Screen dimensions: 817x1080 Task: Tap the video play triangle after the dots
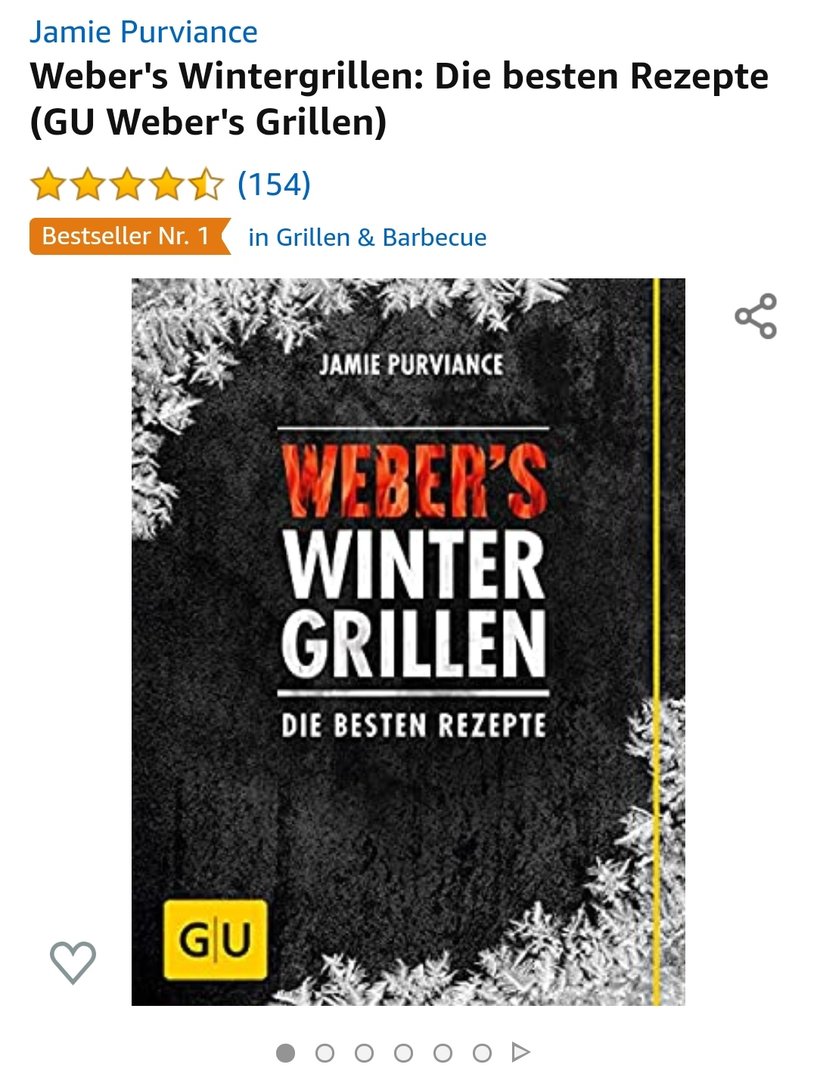coord(521,1052)
